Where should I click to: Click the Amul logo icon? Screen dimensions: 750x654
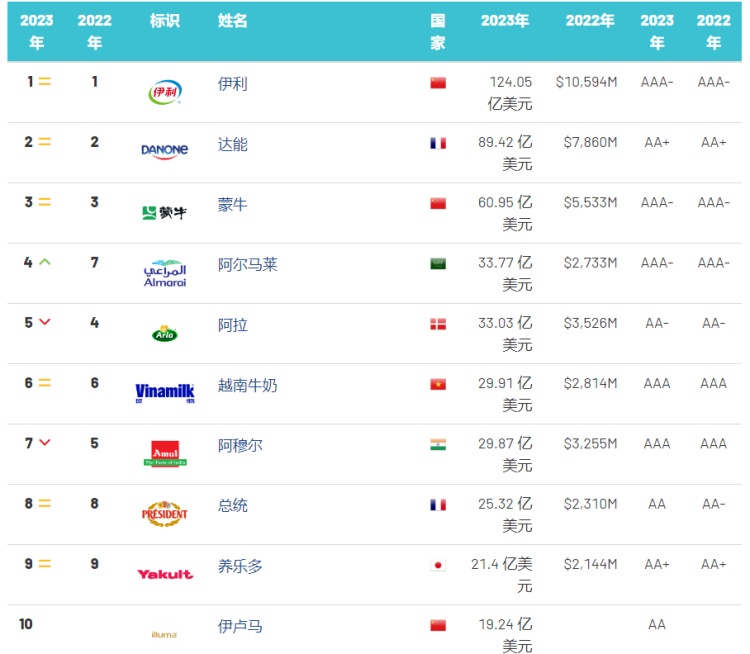click(164, 453)
